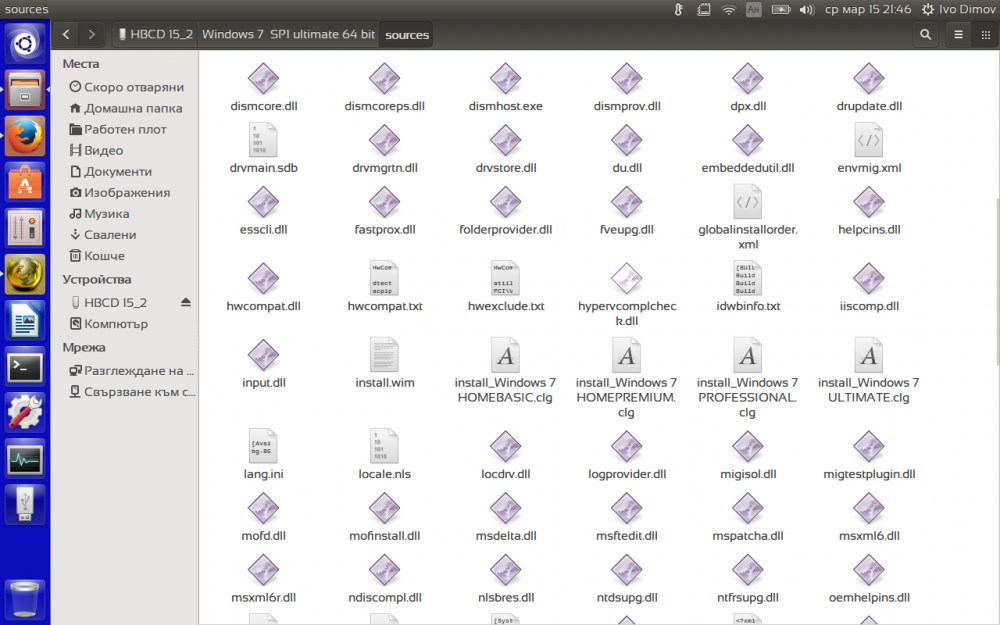This screenshot has width=1000, height=625.
Task: Switch to list view icon
Action: (x=958, y=34)
